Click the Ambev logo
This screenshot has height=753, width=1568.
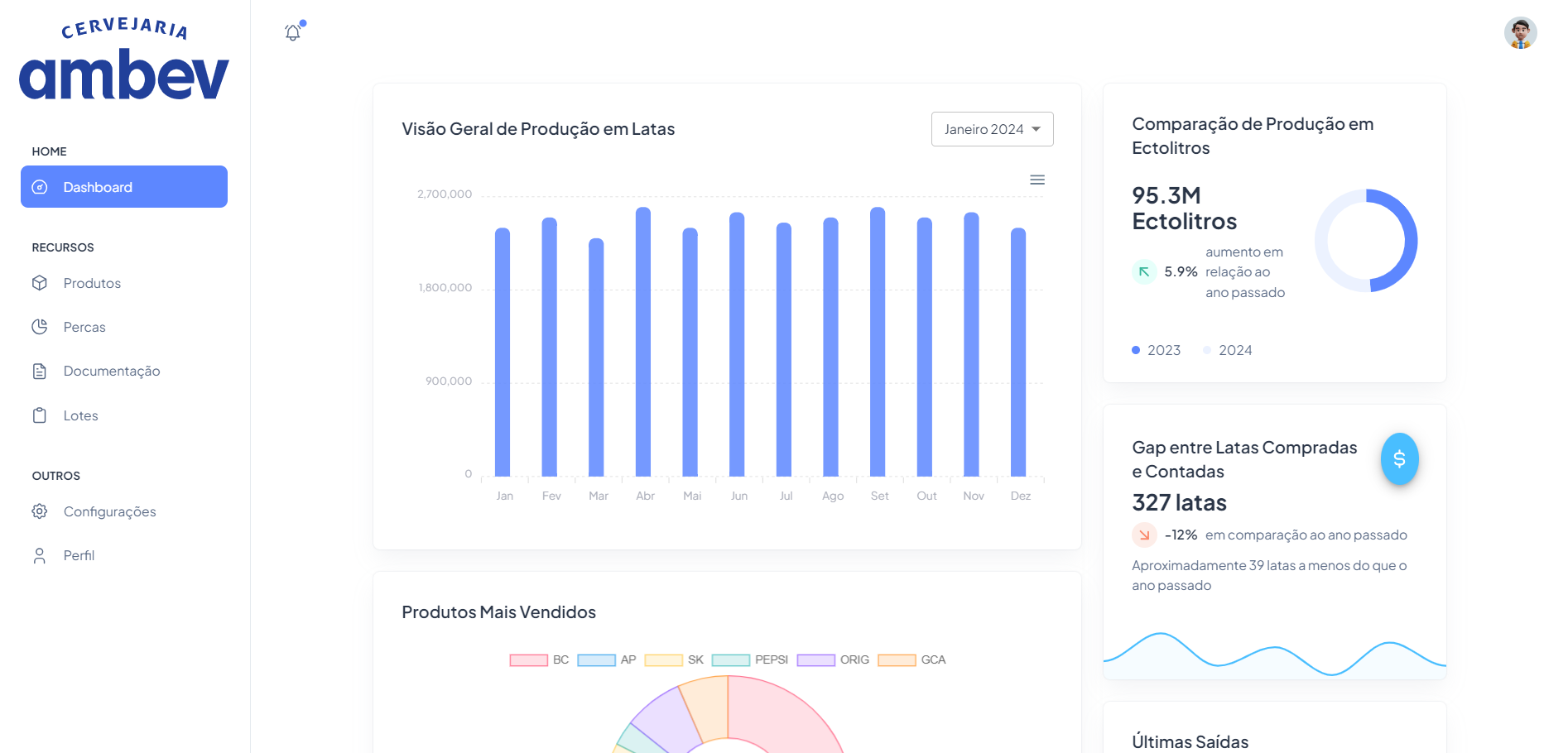[x=124, y=62]
